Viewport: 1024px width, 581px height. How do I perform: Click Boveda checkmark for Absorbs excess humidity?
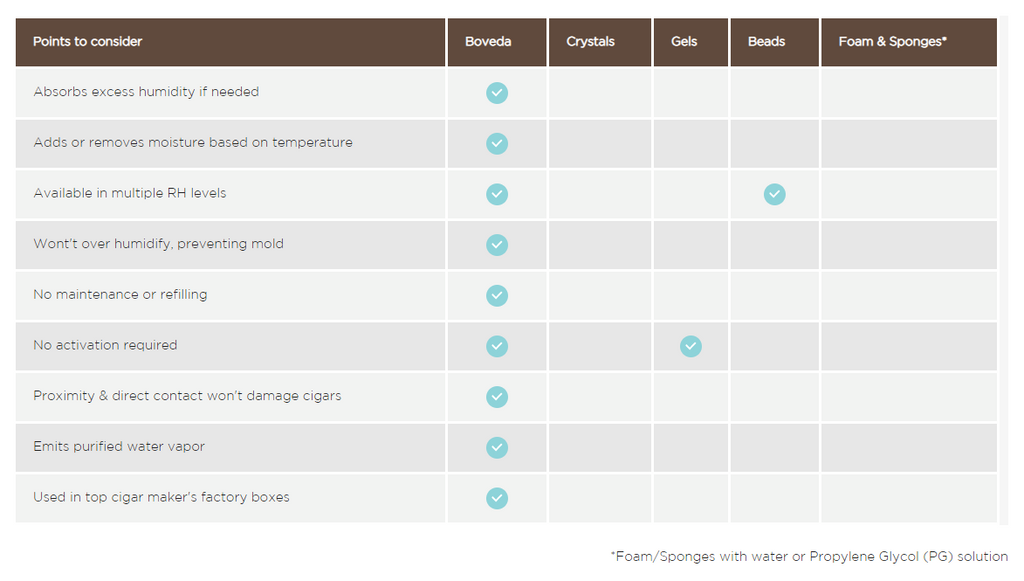(497, 93)
